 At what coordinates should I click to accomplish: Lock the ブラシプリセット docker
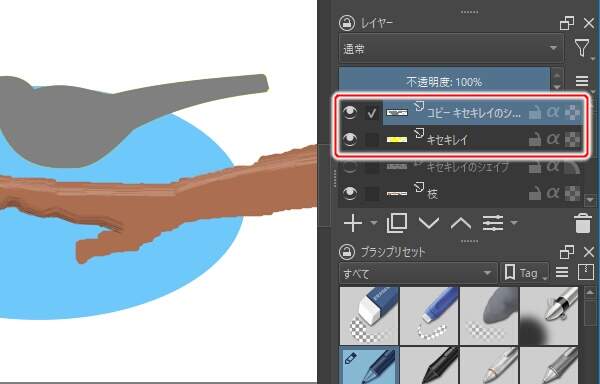tap(347, 252)
